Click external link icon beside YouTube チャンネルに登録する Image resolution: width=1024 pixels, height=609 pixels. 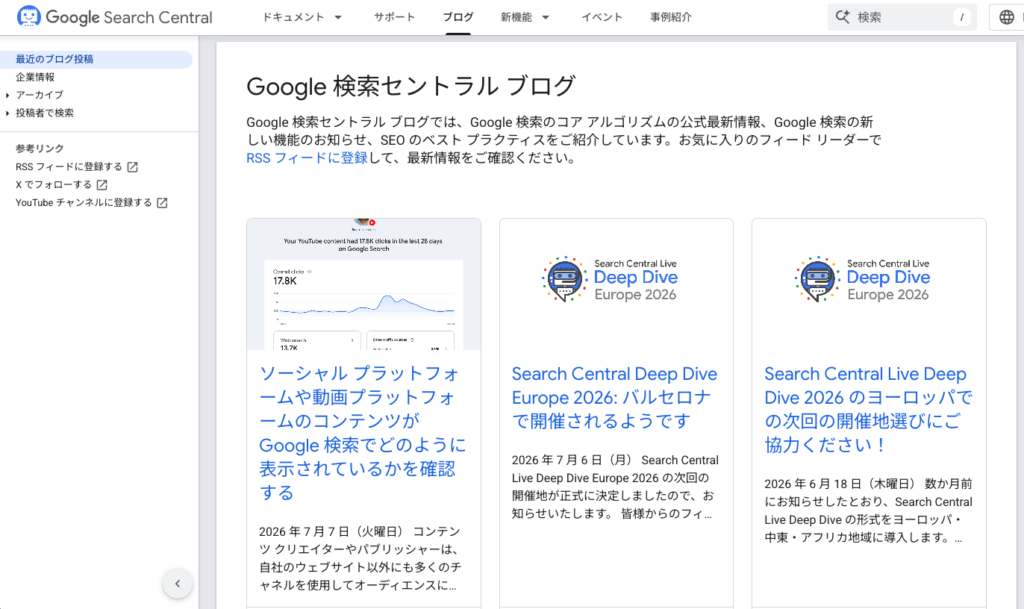tap(162, 203)
